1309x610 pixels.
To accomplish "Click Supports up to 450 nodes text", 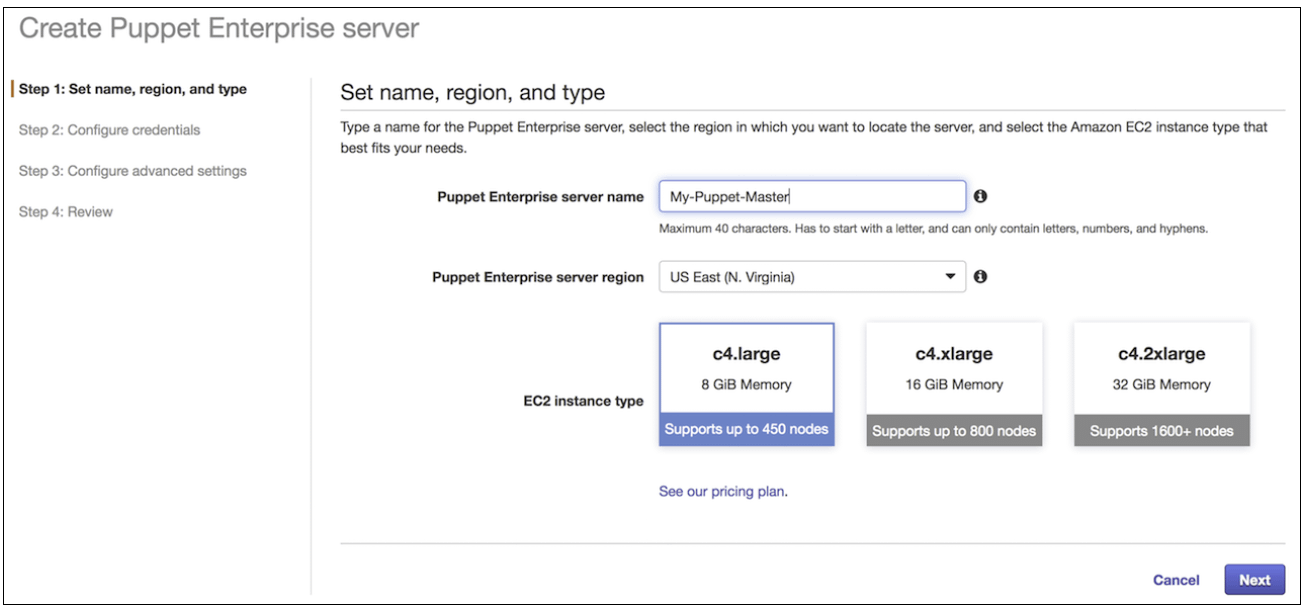I will click(747, 429).
